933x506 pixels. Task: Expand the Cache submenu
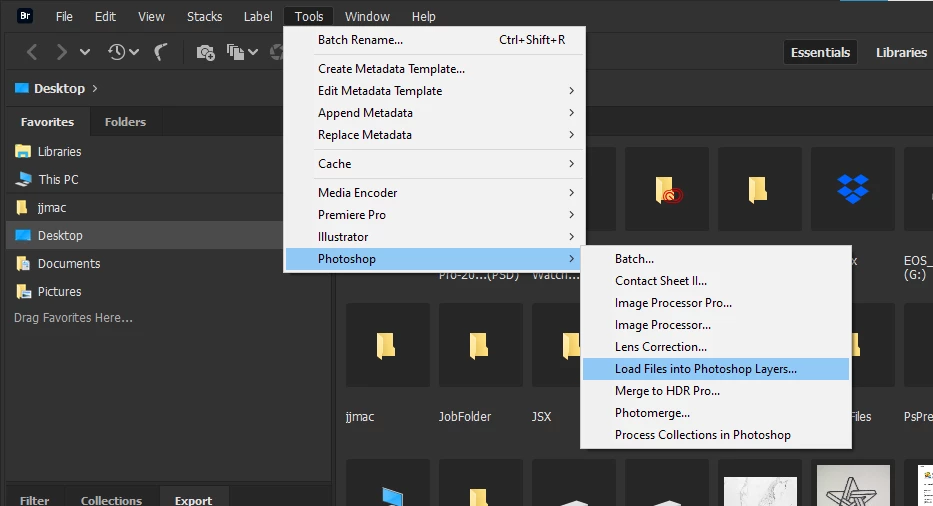435,164
